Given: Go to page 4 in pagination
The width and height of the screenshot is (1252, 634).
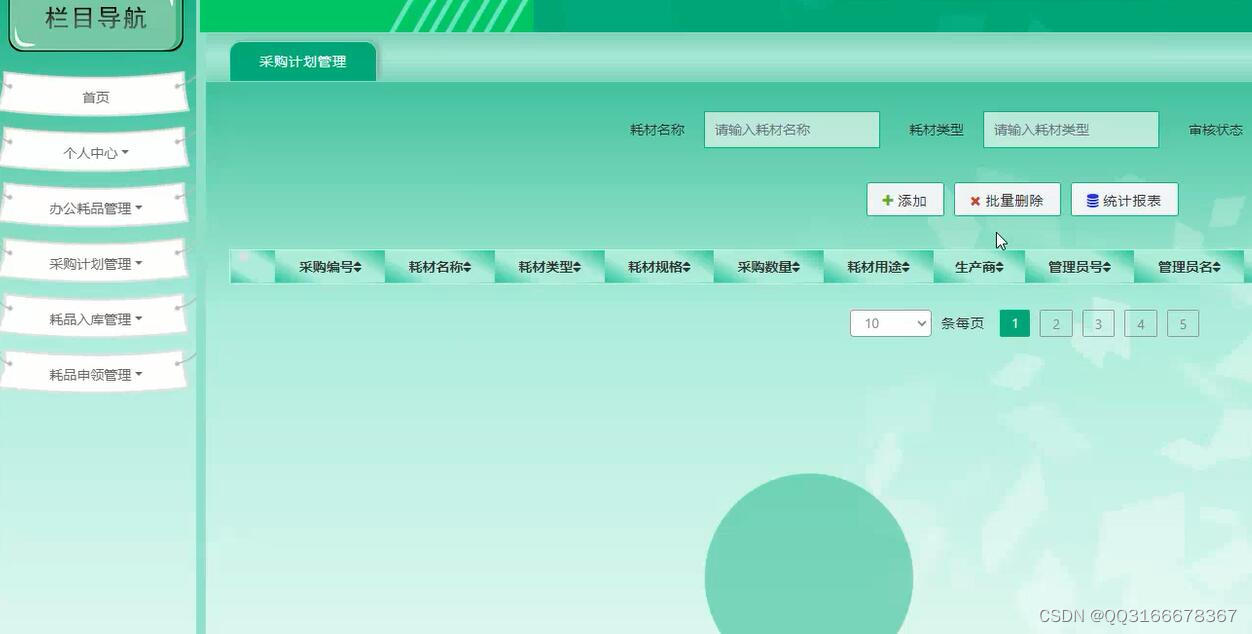Looking at the screenshot, I should click(1140, 323).
